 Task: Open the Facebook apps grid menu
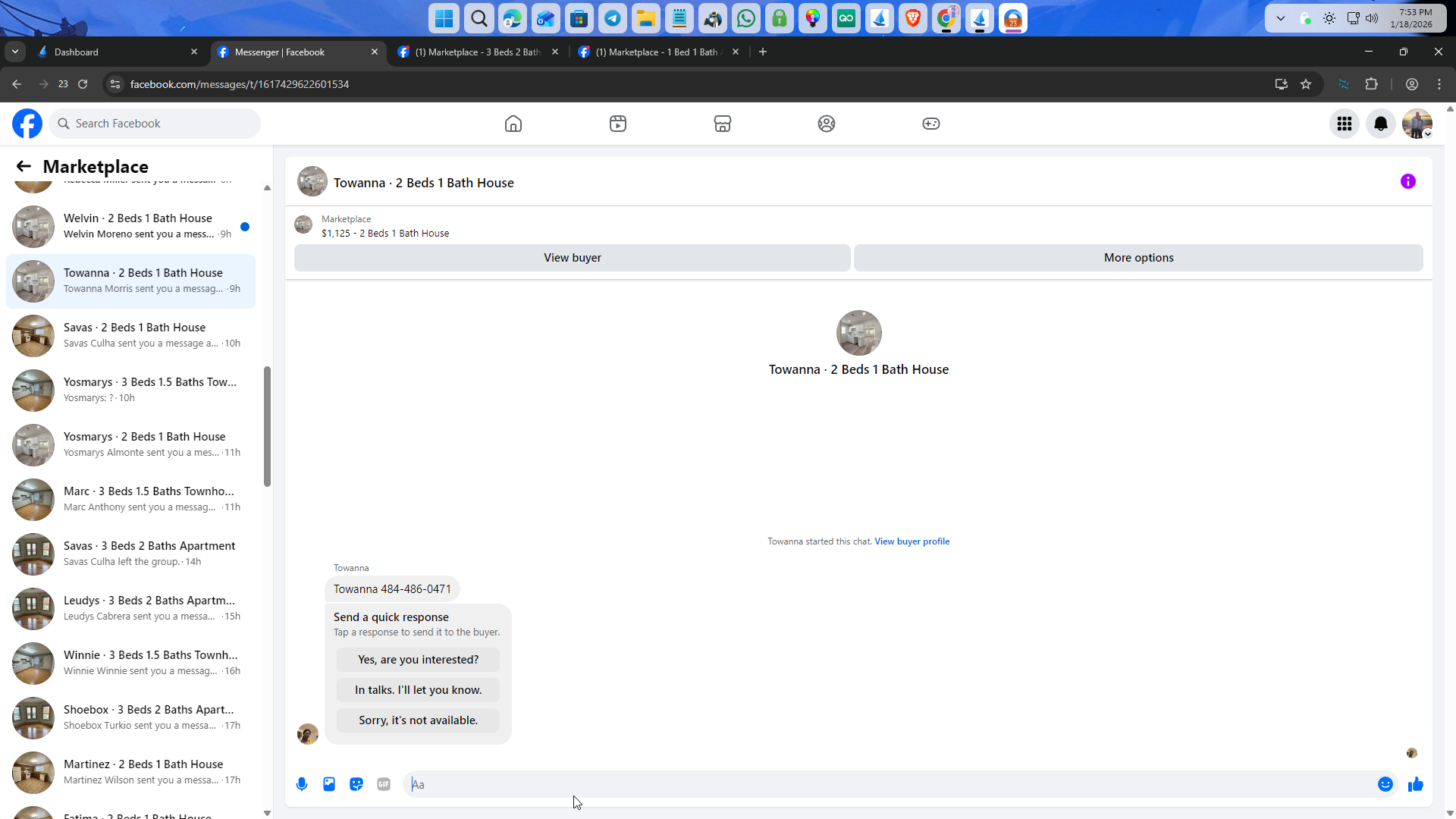tap(1344, 124)
